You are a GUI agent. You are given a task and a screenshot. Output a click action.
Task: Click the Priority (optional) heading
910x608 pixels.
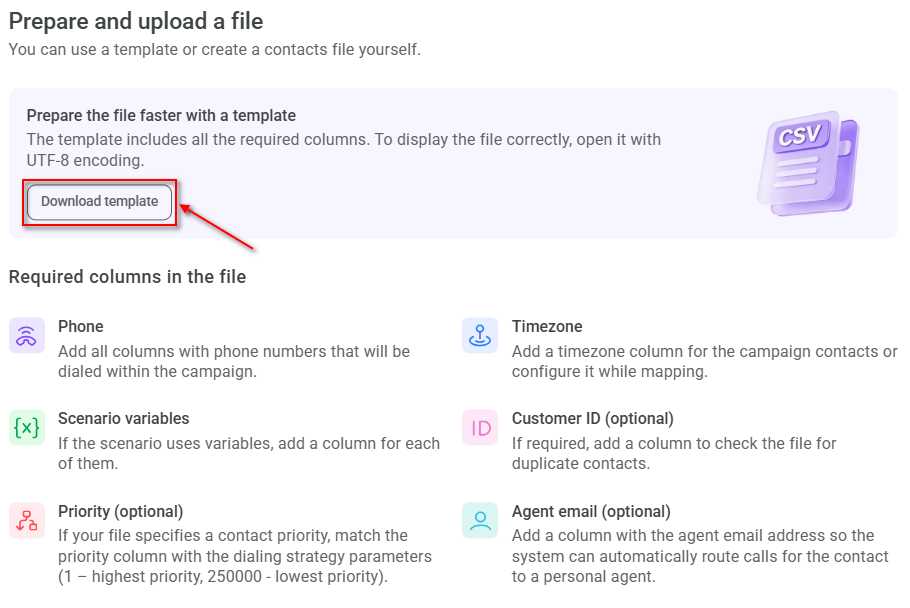(121, 512)
